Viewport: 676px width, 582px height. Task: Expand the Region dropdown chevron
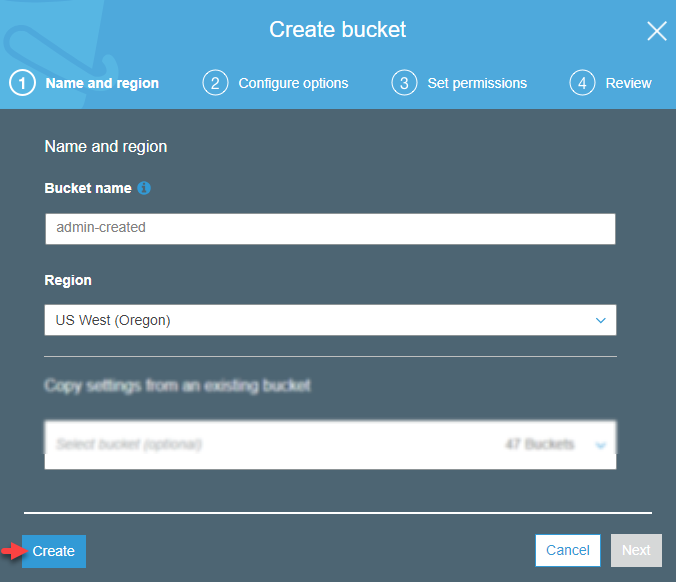click(601, 320)
